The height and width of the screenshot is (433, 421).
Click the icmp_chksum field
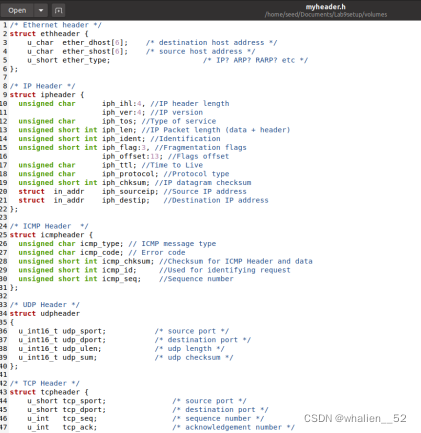(128, 261)
